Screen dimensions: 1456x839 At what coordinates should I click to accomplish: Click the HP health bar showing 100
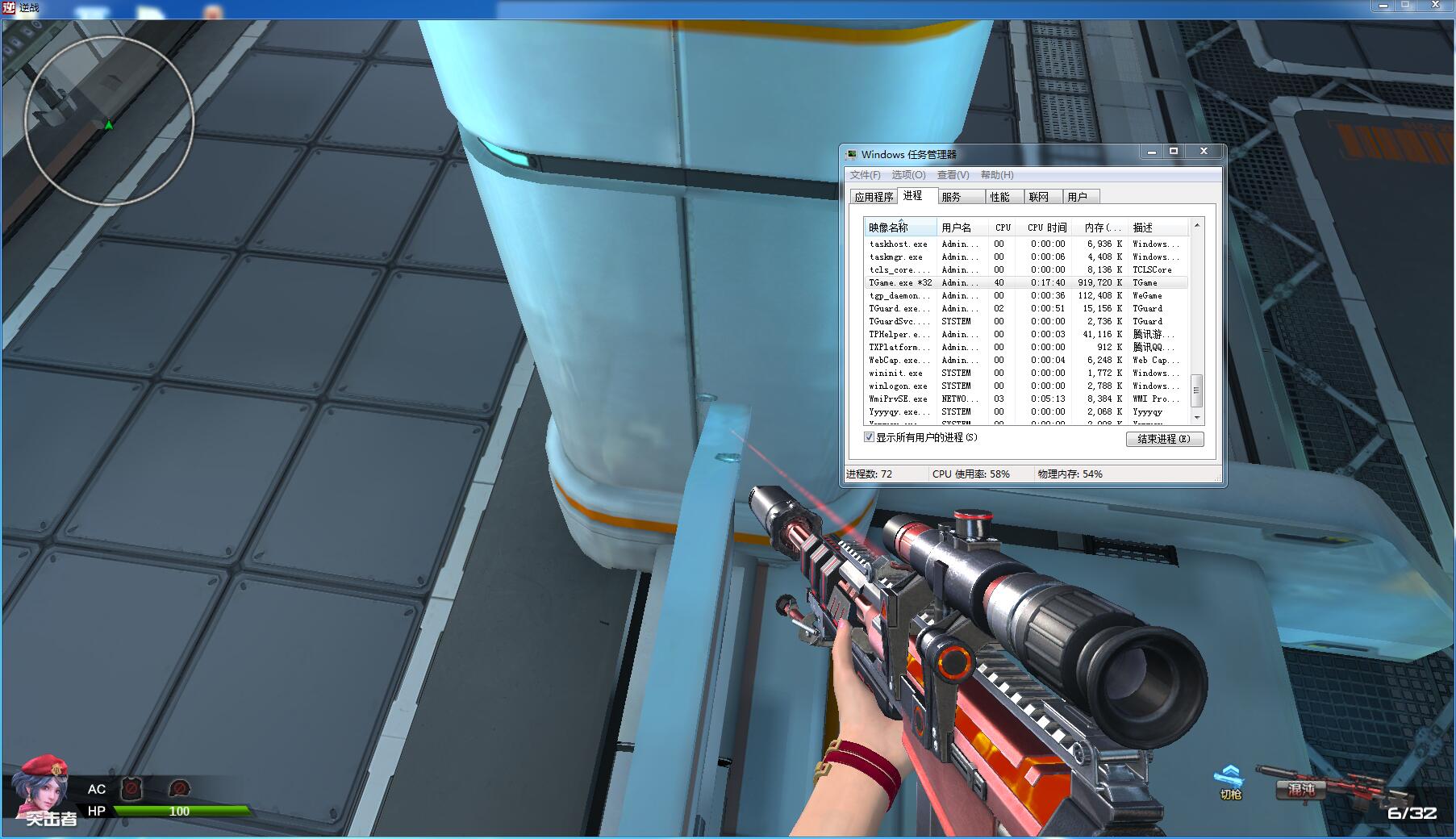point(181,811)
